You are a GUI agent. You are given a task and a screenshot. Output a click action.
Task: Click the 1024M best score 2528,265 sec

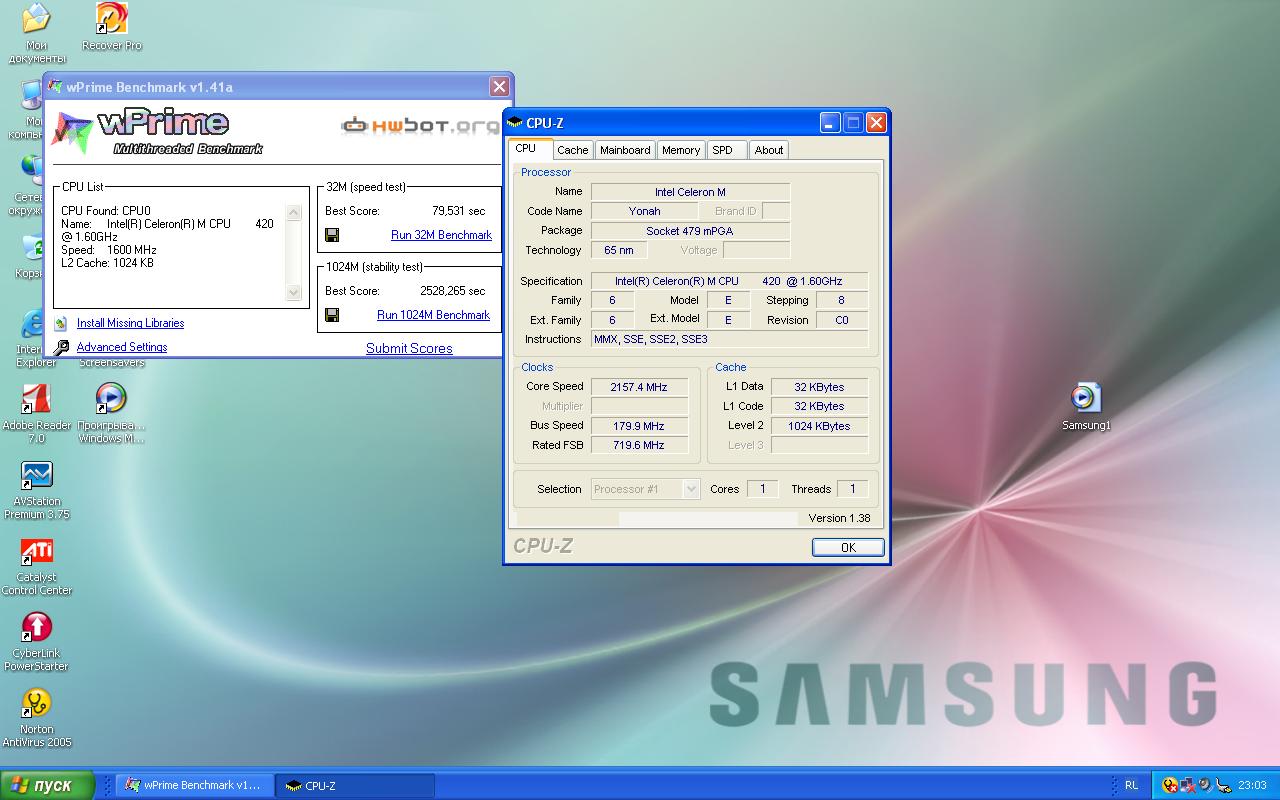453,291
